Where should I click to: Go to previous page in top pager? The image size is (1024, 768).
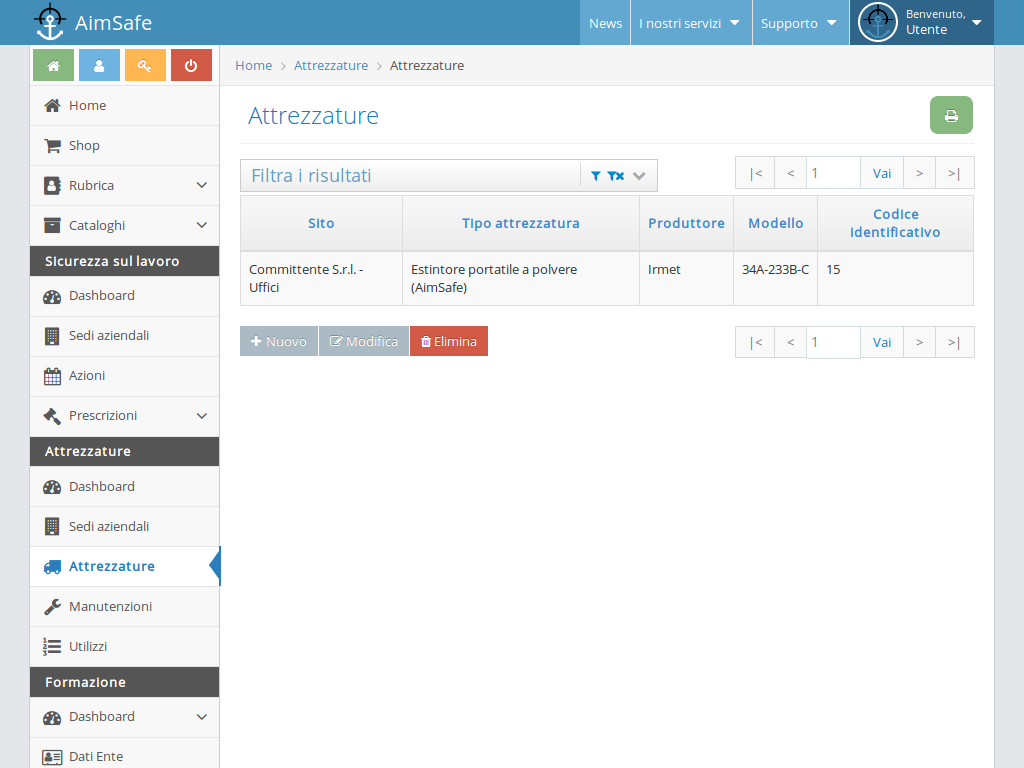point(790,173)
